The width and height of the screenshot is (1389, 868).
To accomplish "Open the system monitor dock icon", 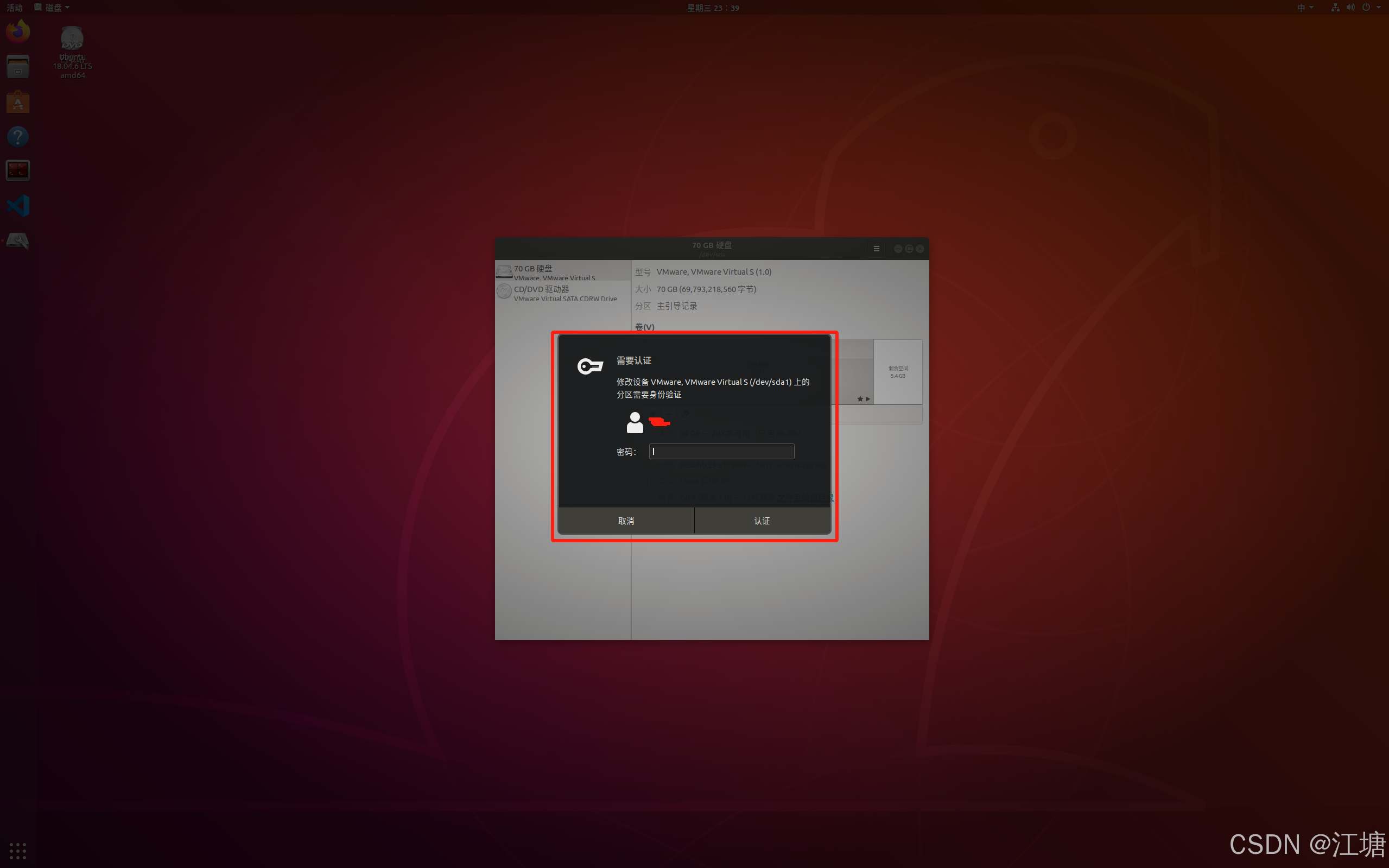I will tap(18, 170).
